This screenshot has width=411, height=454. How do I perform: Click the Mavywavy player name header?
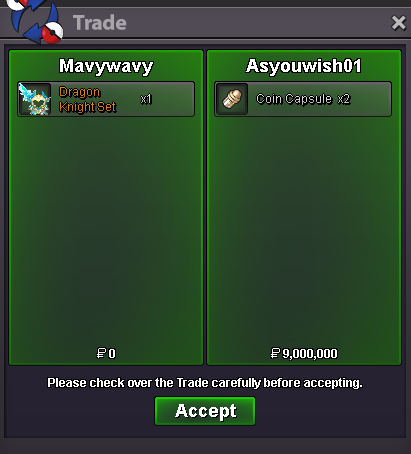click(106, 66)
